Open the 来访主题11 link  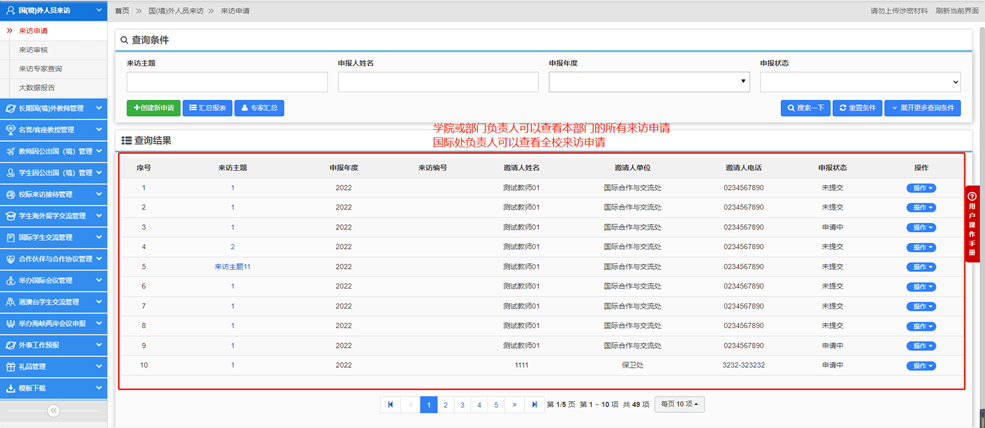pos(232,267)
